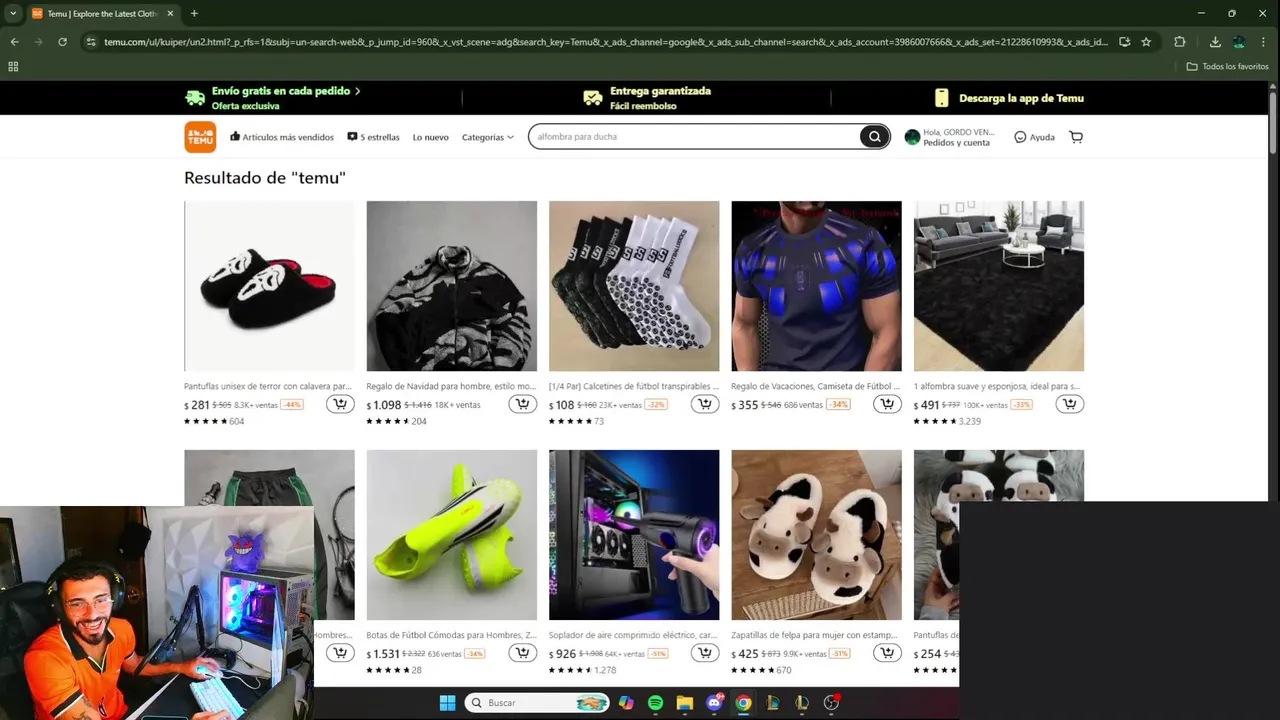Click the Ayuda link text
The height and width of the screenshot is (720, 1280).
(x=1042, y=137)
